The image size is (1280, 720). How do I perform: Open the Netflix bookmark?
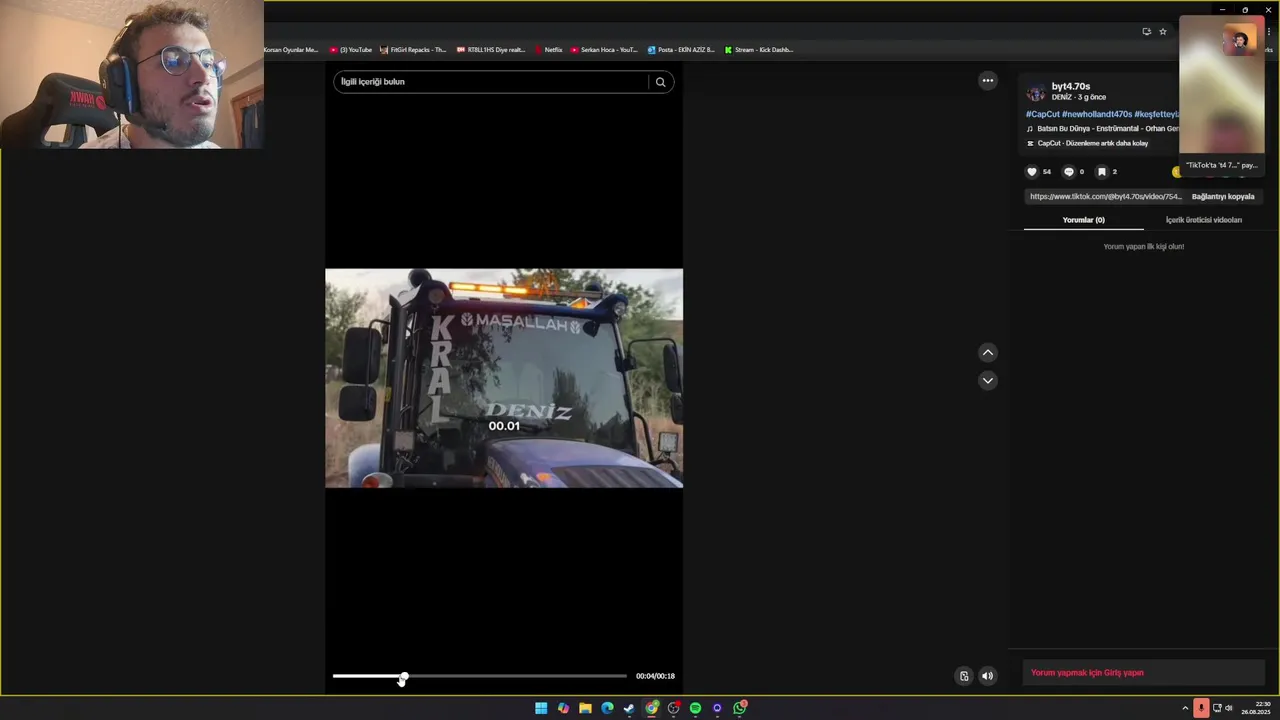(x=548, y=49)
